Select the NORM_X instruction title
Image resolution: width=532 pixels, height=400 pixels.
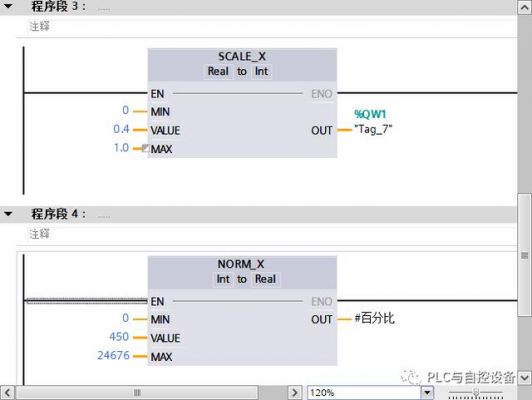[x=241, y=264]
